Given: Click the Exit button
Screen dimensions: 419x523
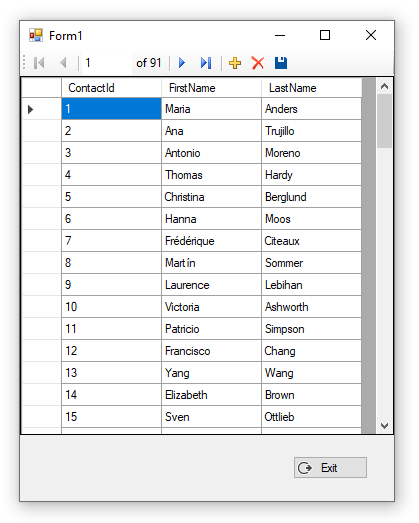Looking at the screenshot, I should click(x=330, y=468).
